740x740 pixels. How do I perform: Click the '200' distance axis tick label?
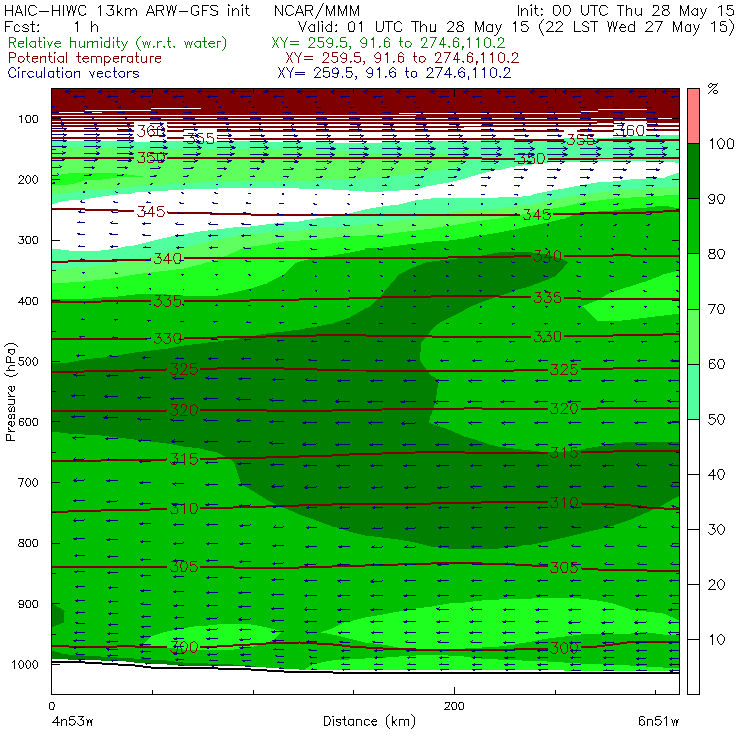click(x=454, y=706)
